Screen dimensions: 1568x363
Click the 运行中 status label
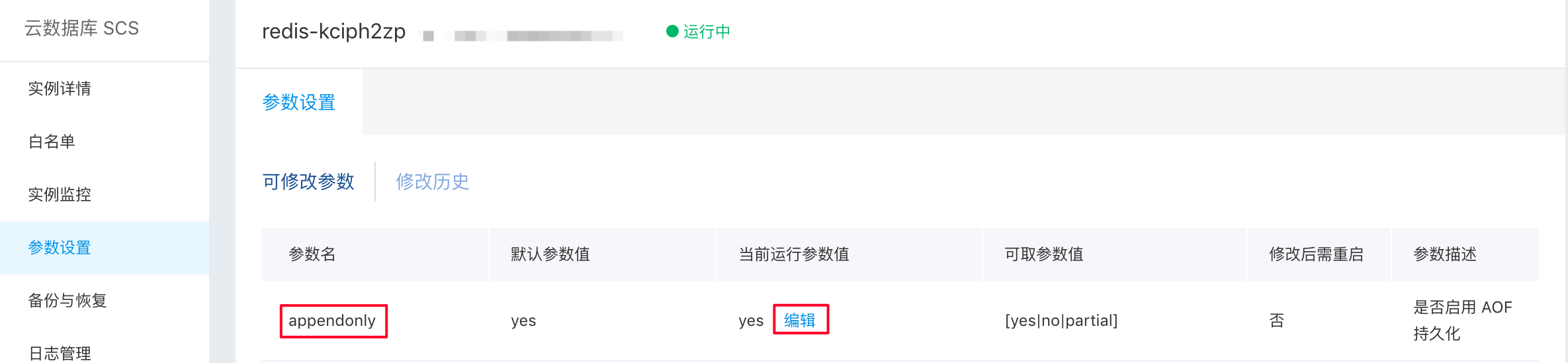[707, 31]
